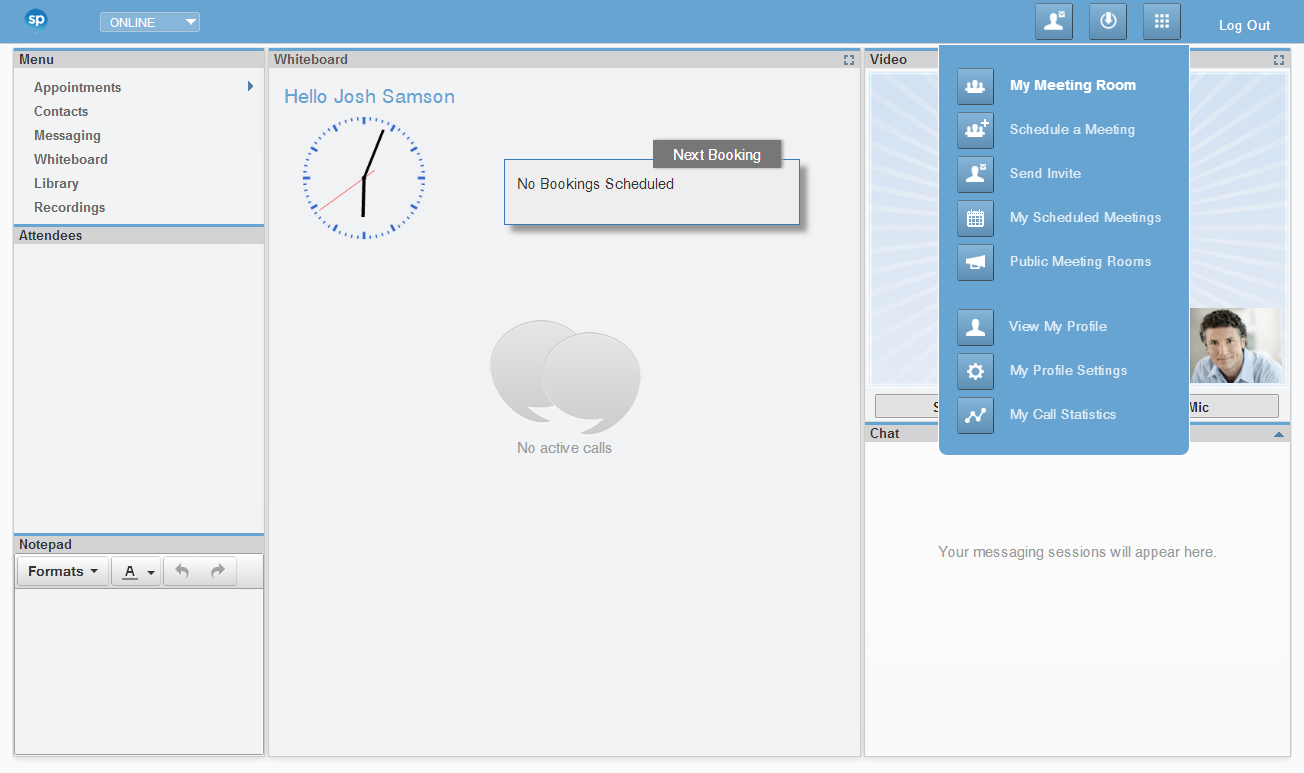Screen dimensions: 1304x773
Task: Click the download icon in top bar
Action: [1107, 21]
